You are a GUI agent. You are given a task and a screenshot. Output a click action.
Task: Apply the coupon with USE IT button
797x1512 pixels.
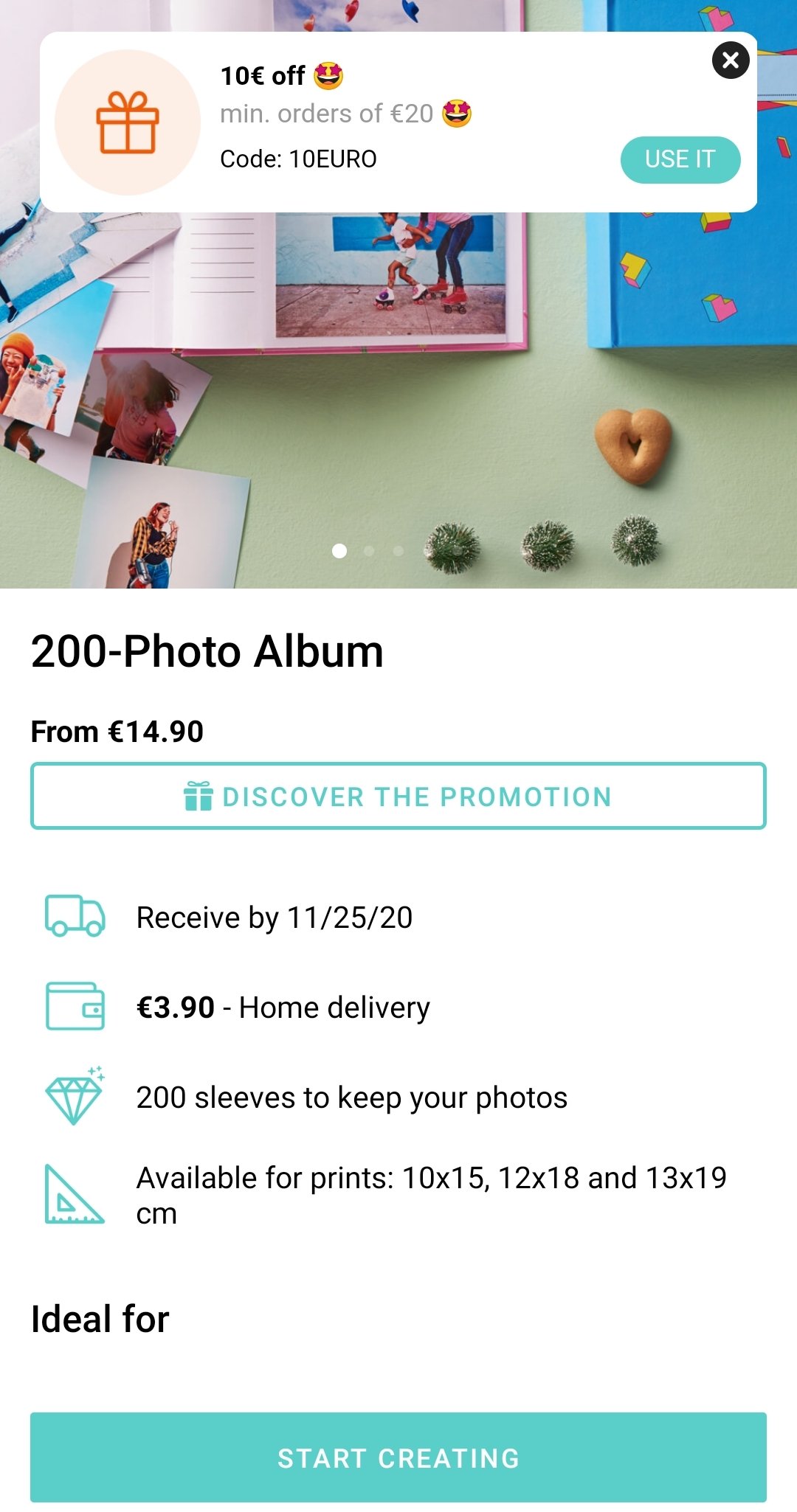(x=680, y=159)
